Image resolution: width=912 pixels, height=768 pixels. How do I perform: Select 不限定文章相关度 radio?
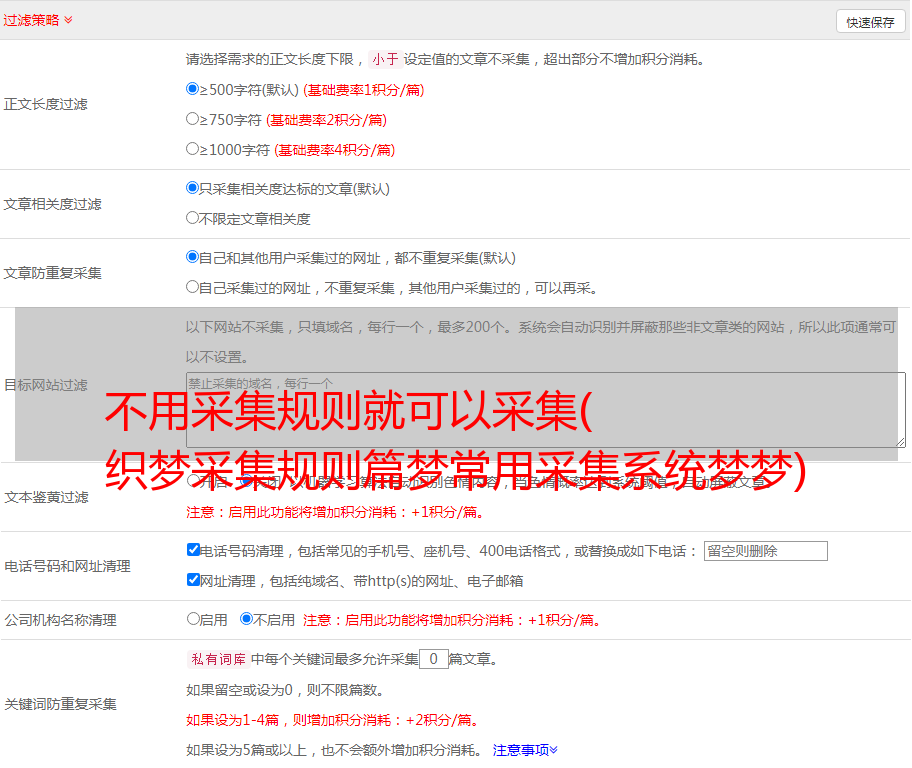193,218
